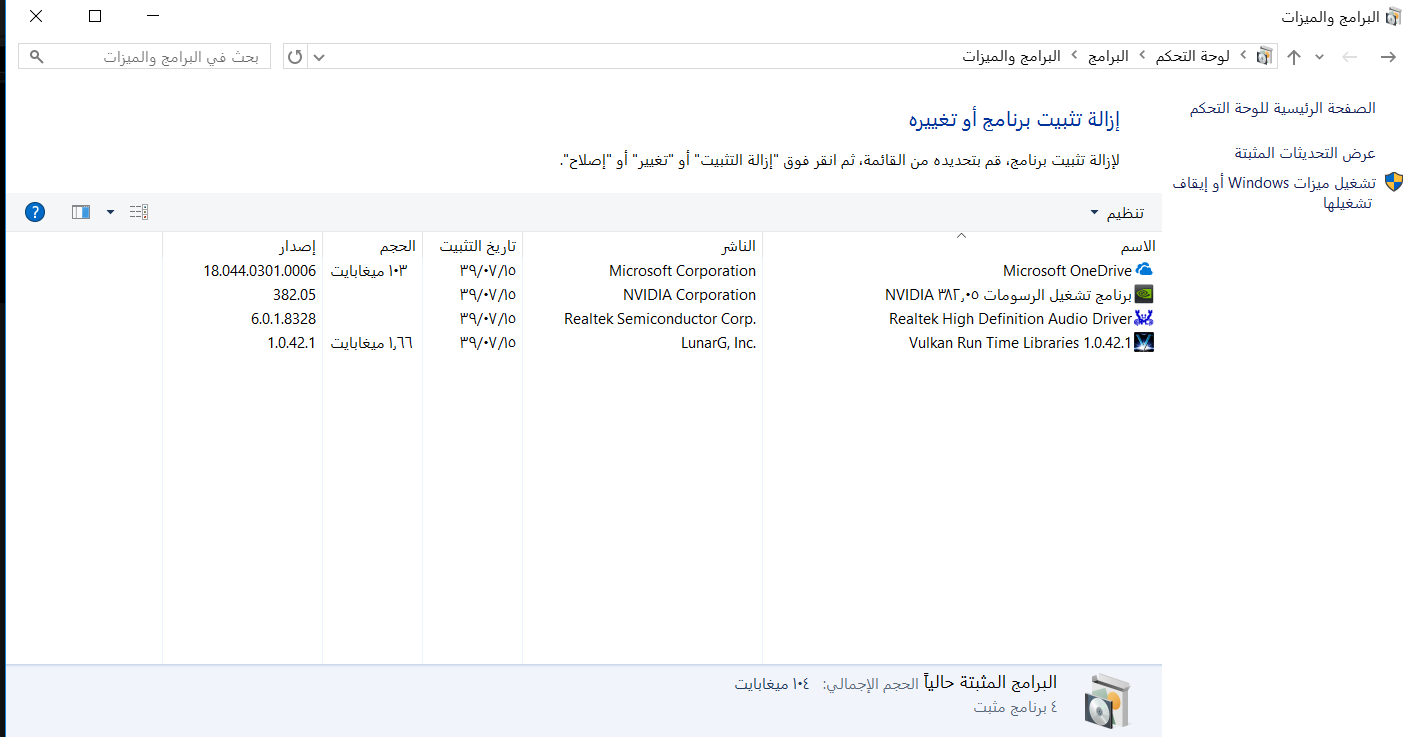
Task: Click total size ١٠٤ ميغابايت in details pane
Action: pos(771,684)
